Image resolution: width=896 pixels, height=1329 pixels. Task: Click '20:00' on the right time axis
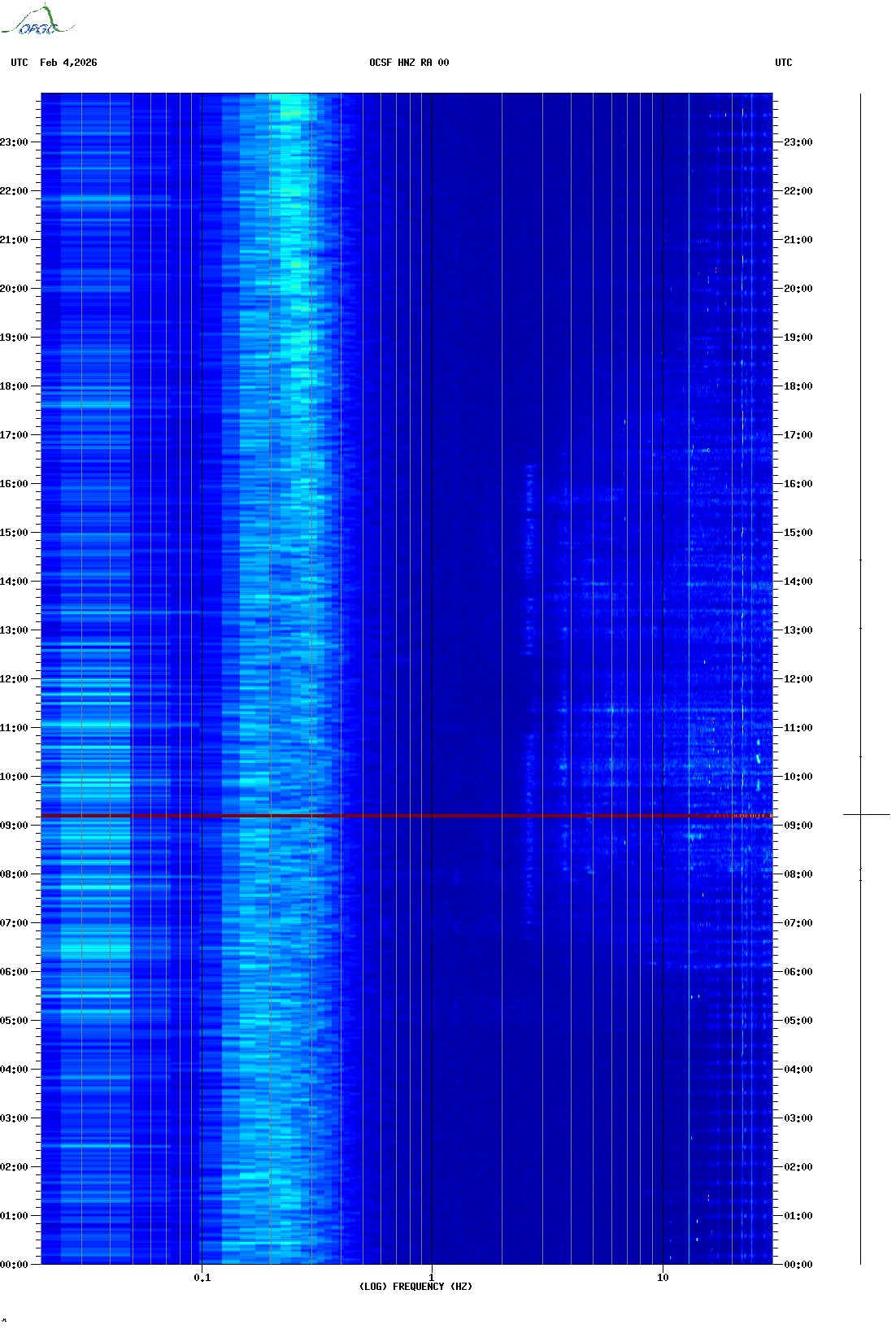tap(798, 289)
